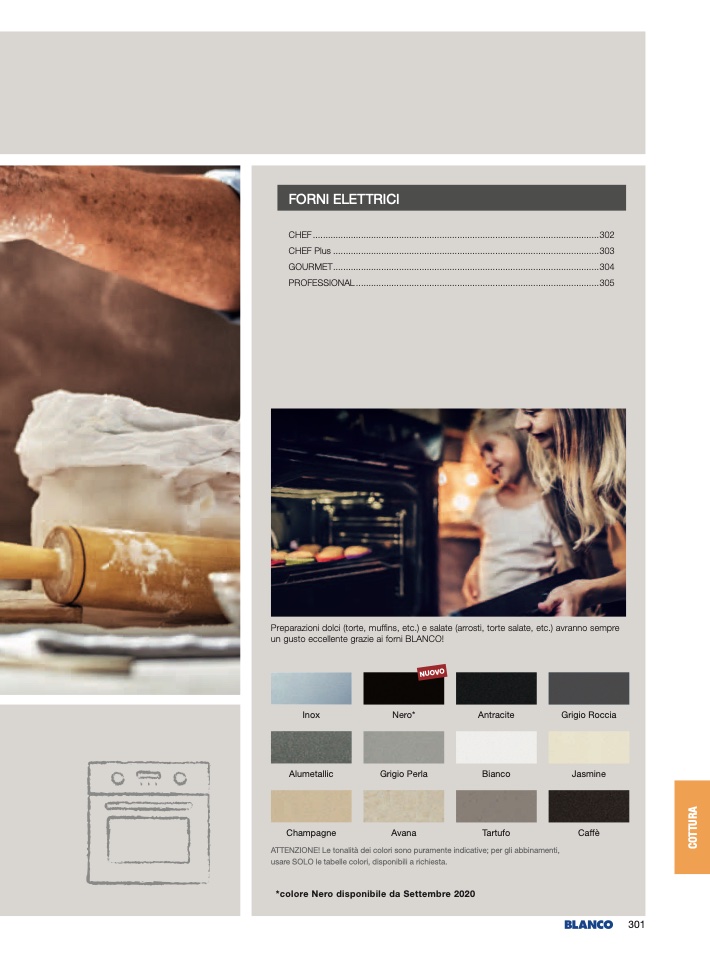The image size is (710, 958).
Task: Go to the PROFESSIONAL entry, page 305
Action: (451, 282)
